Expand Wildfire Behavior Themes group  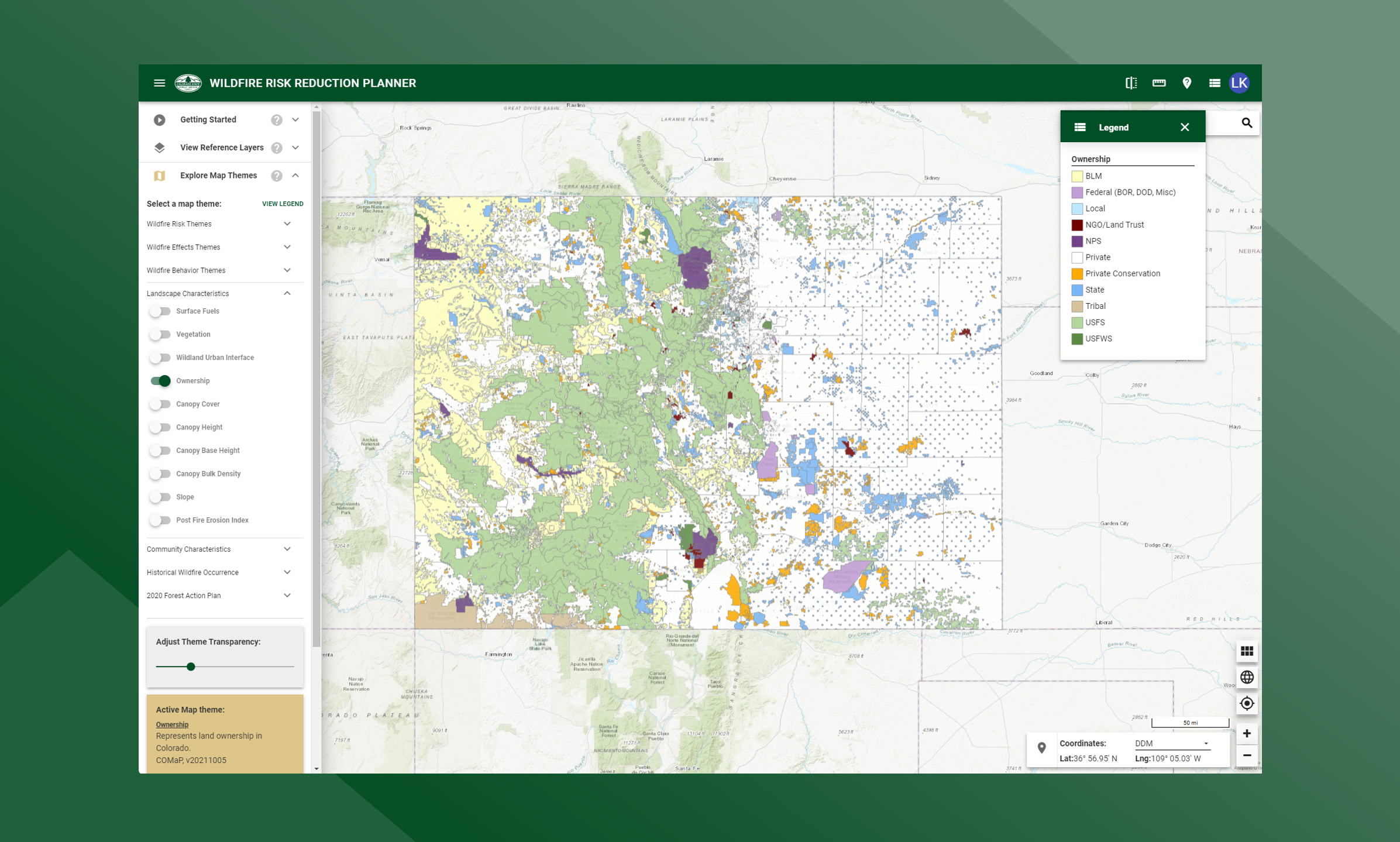tap(287, 270)
